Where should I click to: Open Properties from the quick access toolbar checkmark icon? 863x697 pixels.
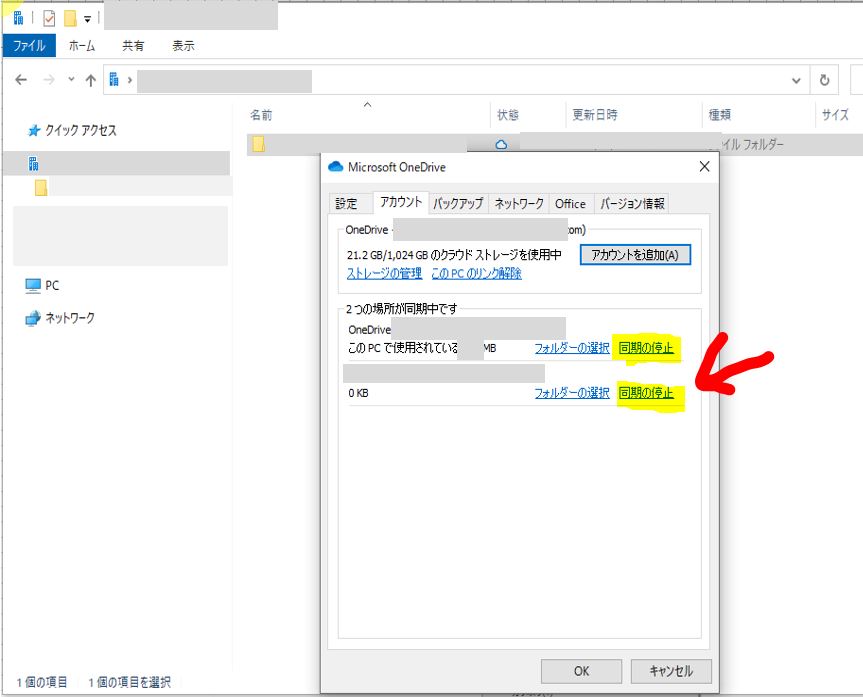(49, 19)
